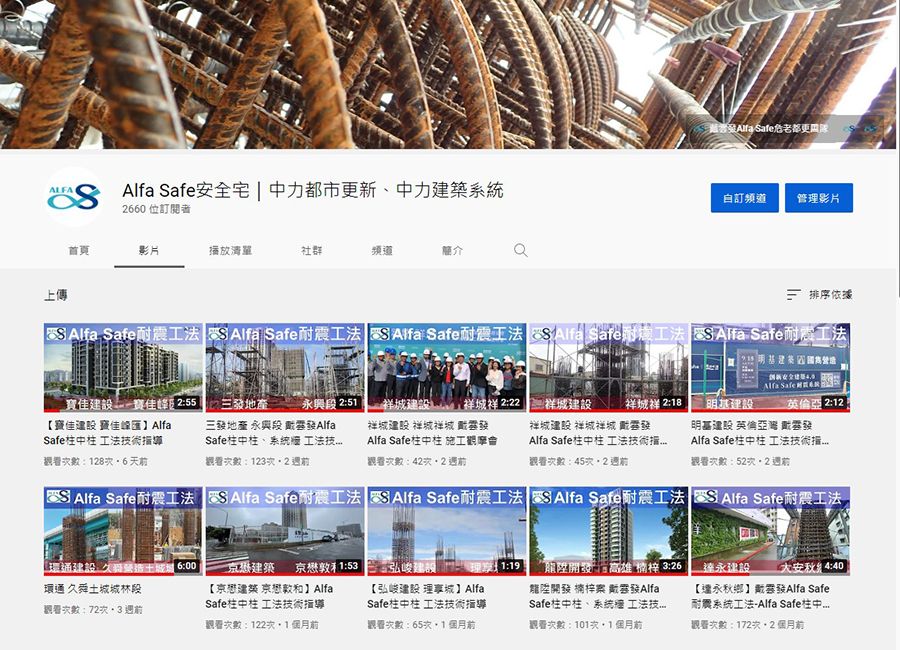Go to the 社群 tab

point(312,251)
